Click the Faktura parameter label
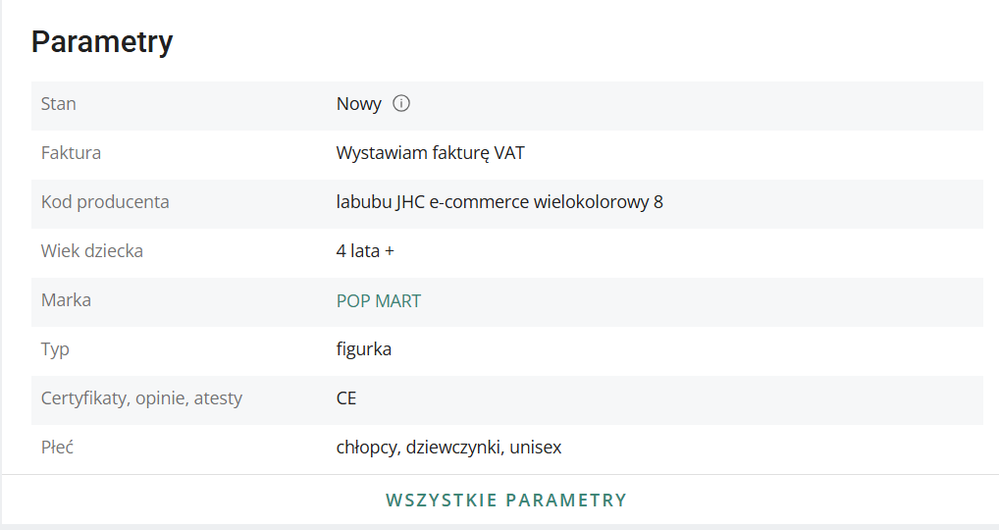 70,153
